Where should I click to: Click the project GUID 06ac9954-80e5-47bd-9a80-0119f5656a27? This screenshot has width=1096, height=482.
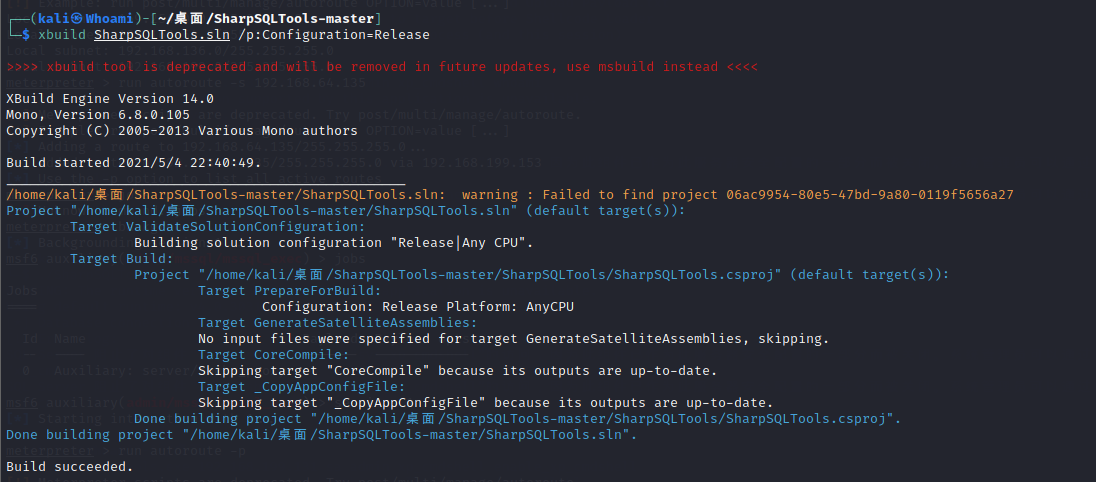[870, 195]
